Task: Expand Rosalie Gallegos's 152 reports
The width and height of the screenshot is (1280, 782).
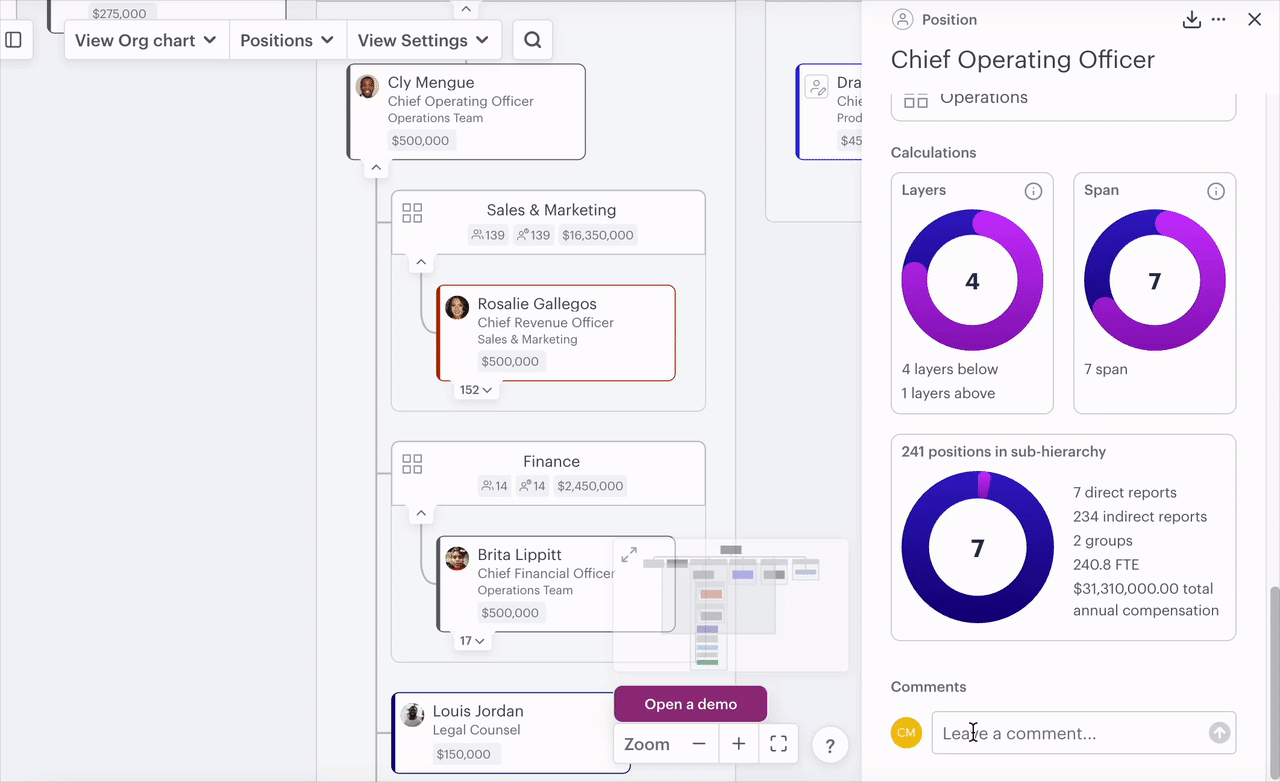Action: pos(476,390)
